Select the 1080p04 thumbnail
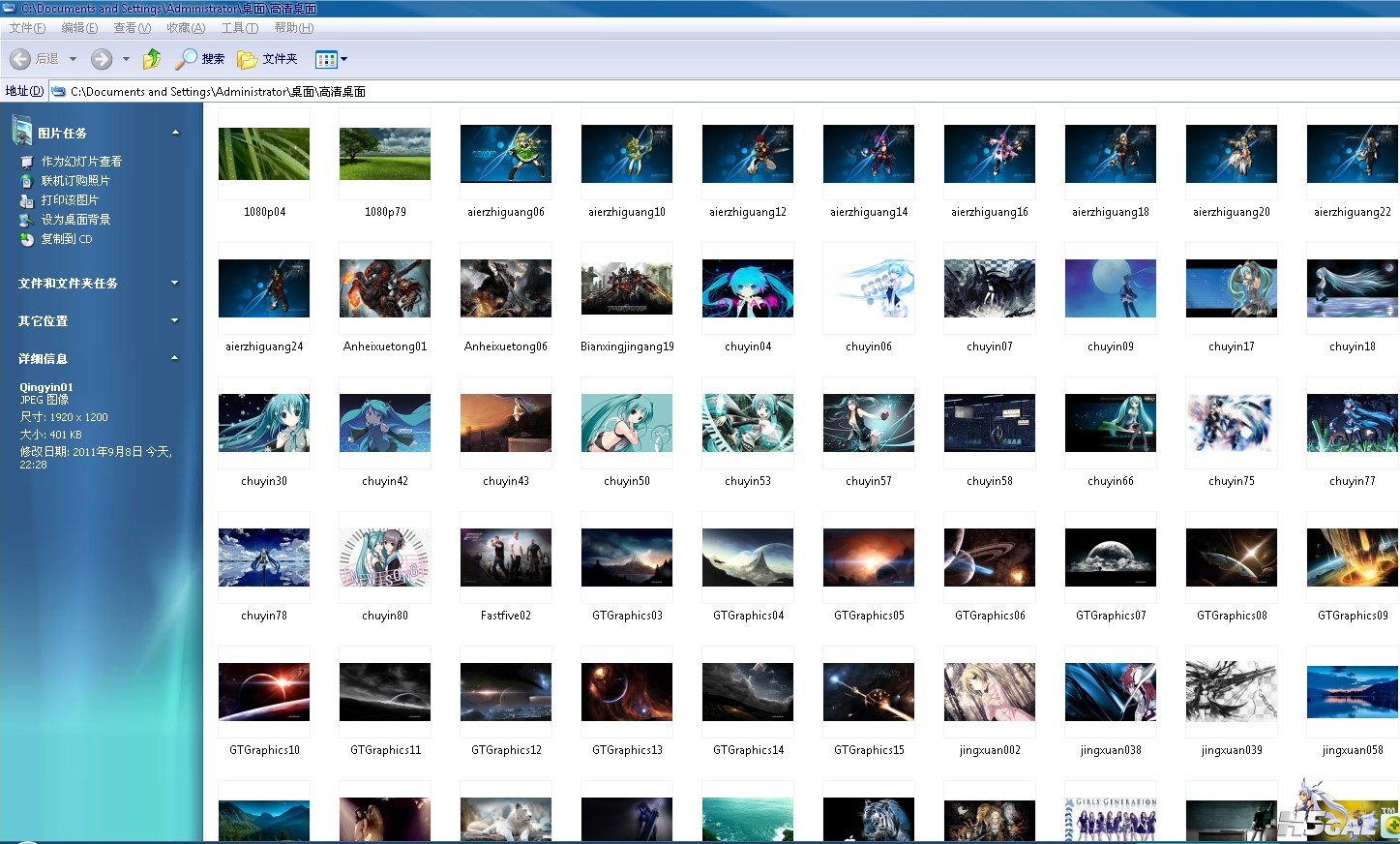The width and height of the screenshot is (1400, 844). [x=264, y=154]
